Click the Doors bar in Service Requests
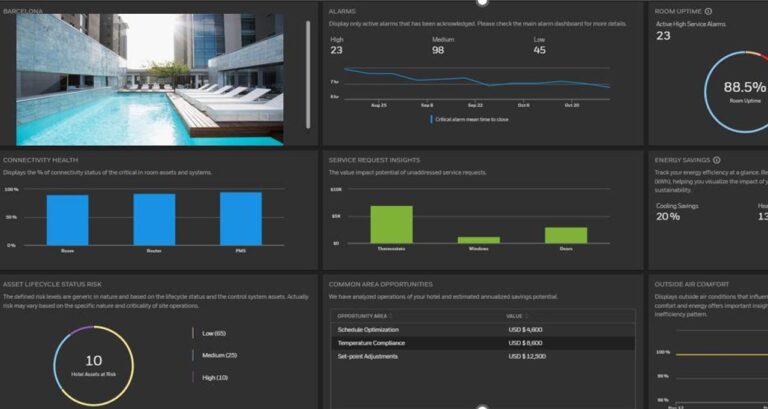Screen dimensions: 768x409 click(x=566, y=235)
